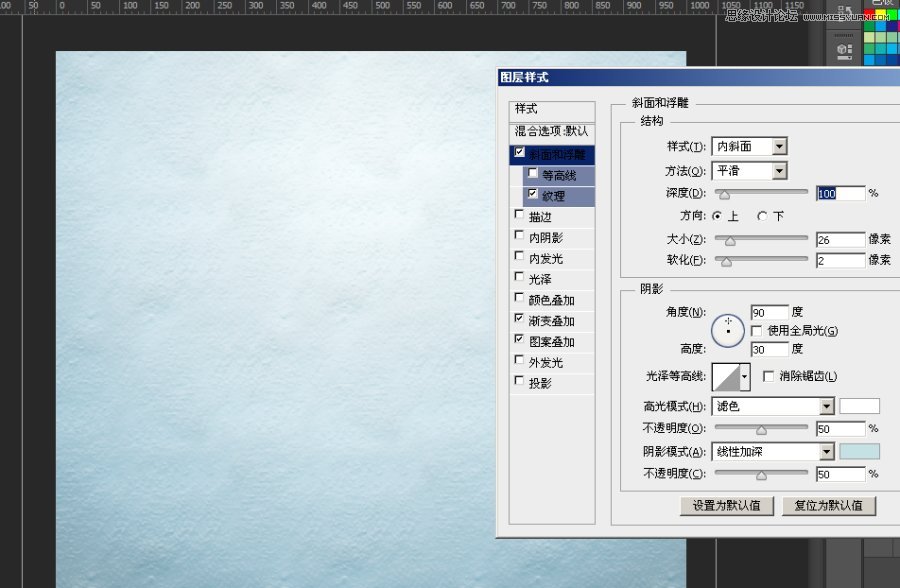Select the 纹理 texture sub-item
Screen dimensions: 900x588
point(553,195)
